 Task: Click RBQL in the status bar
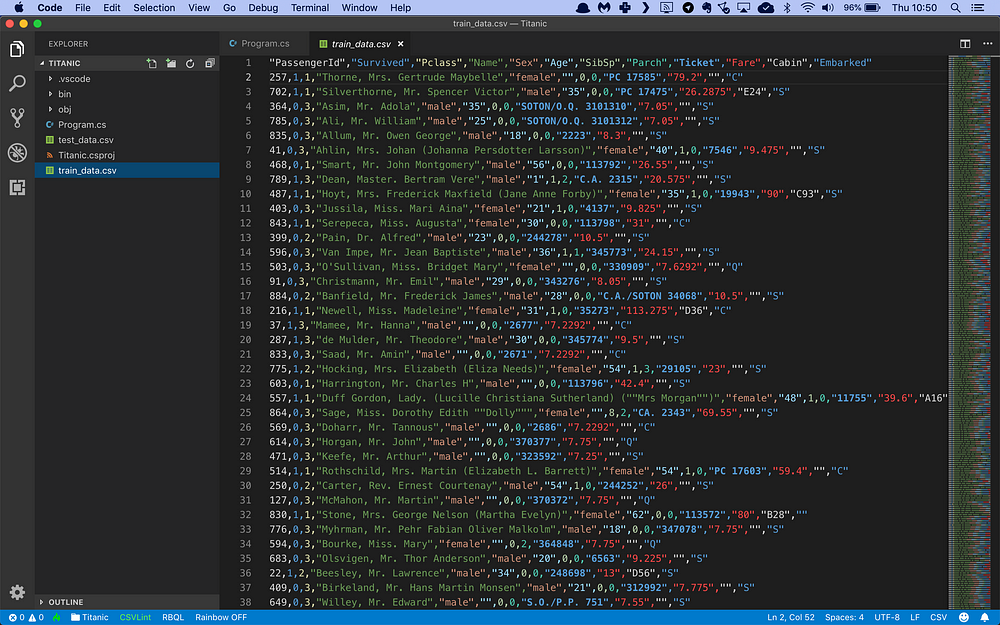[x=173, y=617]
